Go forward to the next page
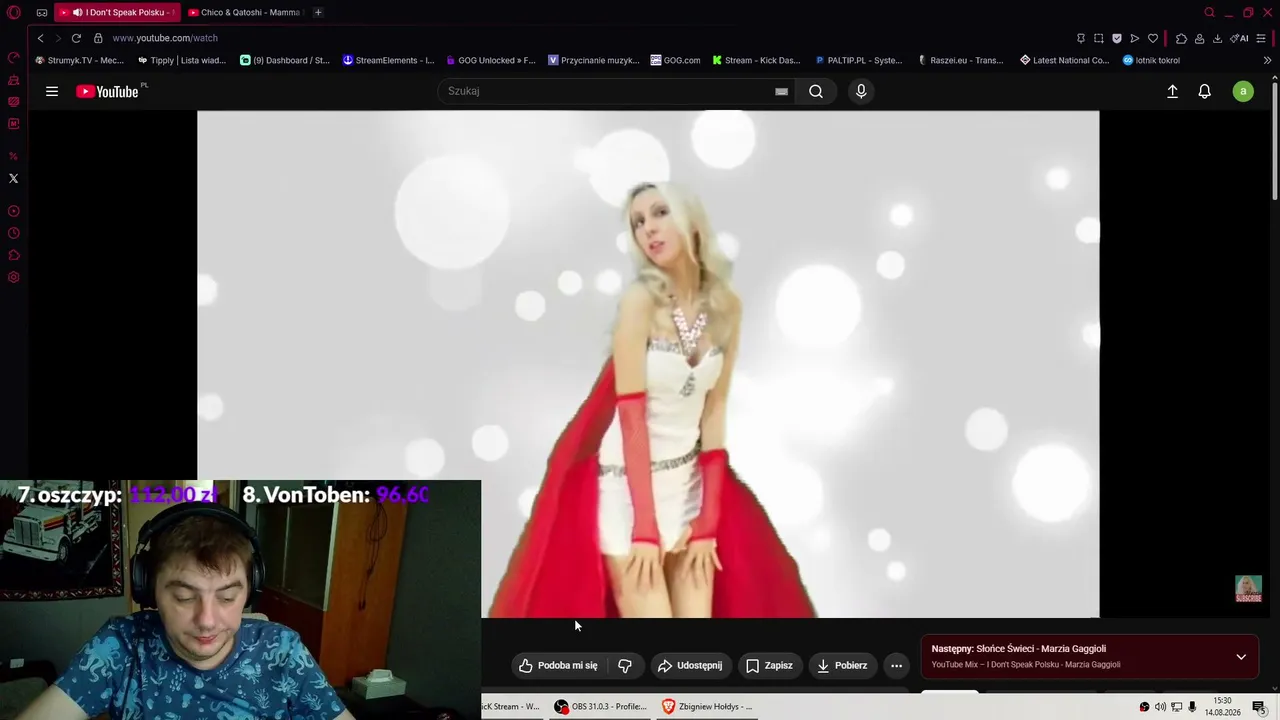Screen dimensions: 1280x720 click(57, 38)
